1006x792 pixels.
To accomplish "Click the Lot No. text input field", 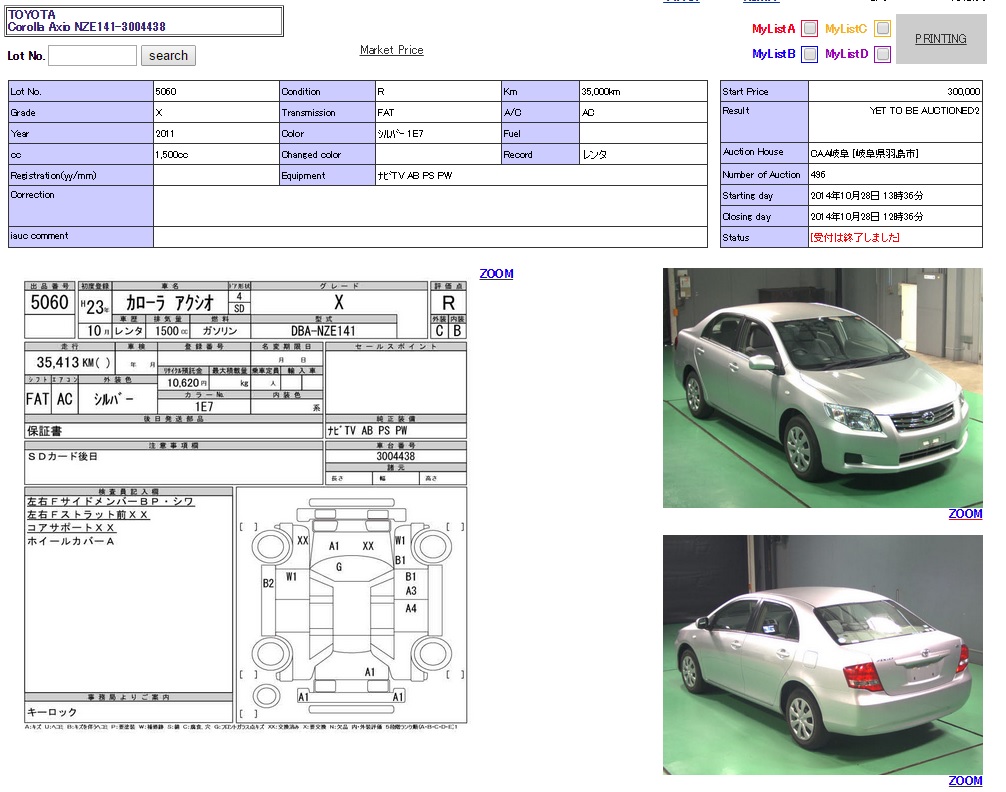I will [x=92, y=56].
